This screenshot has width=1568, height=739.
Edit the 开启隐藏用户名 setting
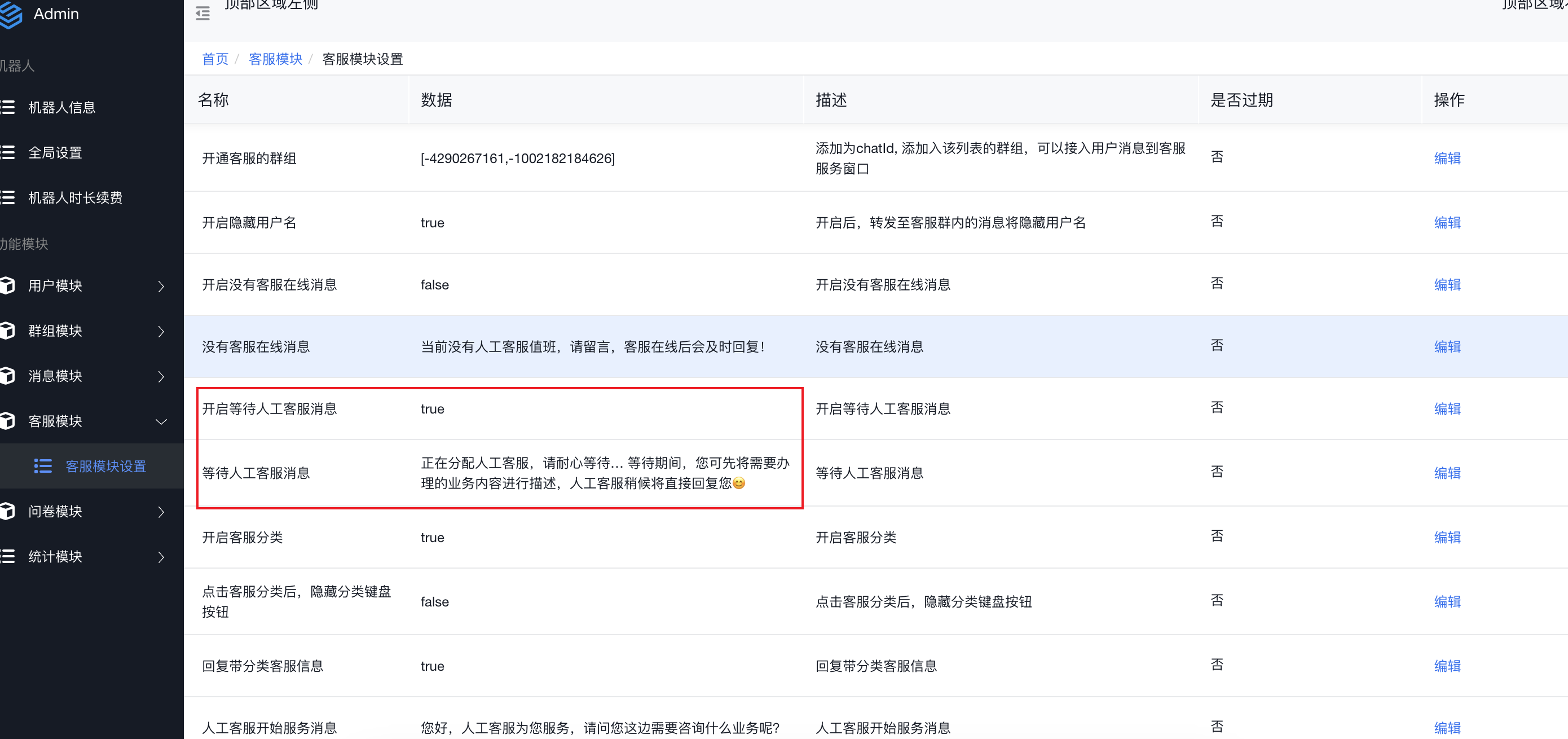(x=1447, y=223)
